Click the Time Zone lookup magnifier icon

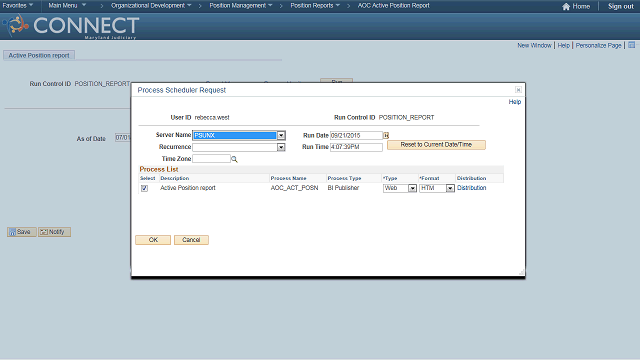pyautogui.click(x=234, y=159)
